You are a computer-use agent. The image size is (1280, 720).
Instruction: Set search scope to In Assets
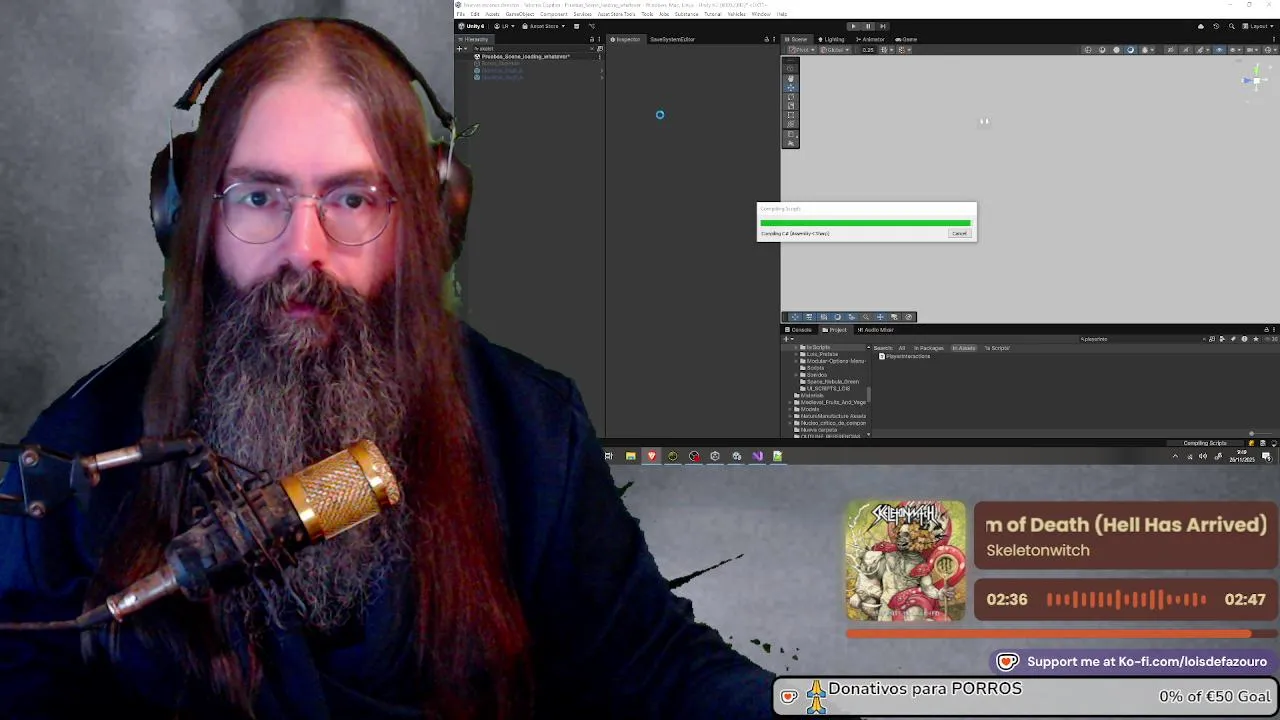964,348
